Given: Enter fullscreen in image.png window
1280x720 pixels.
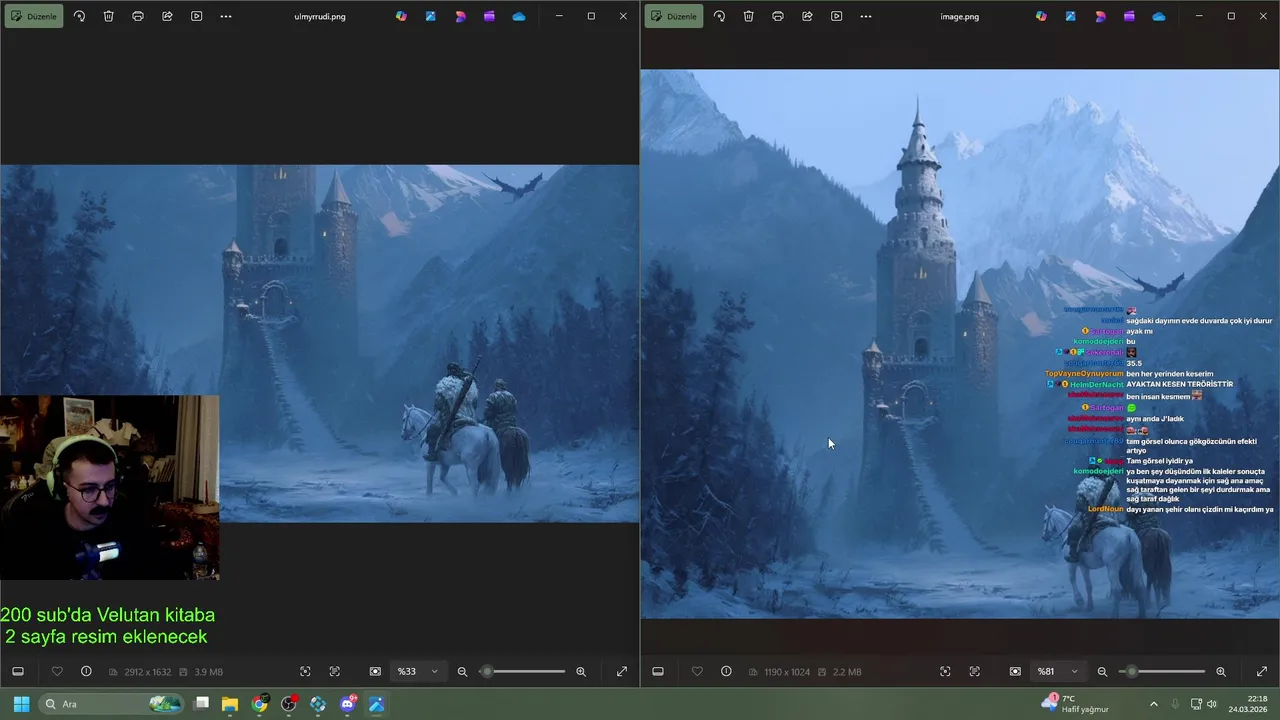Looking at the screenshot, I should (x=1262, y=671).
